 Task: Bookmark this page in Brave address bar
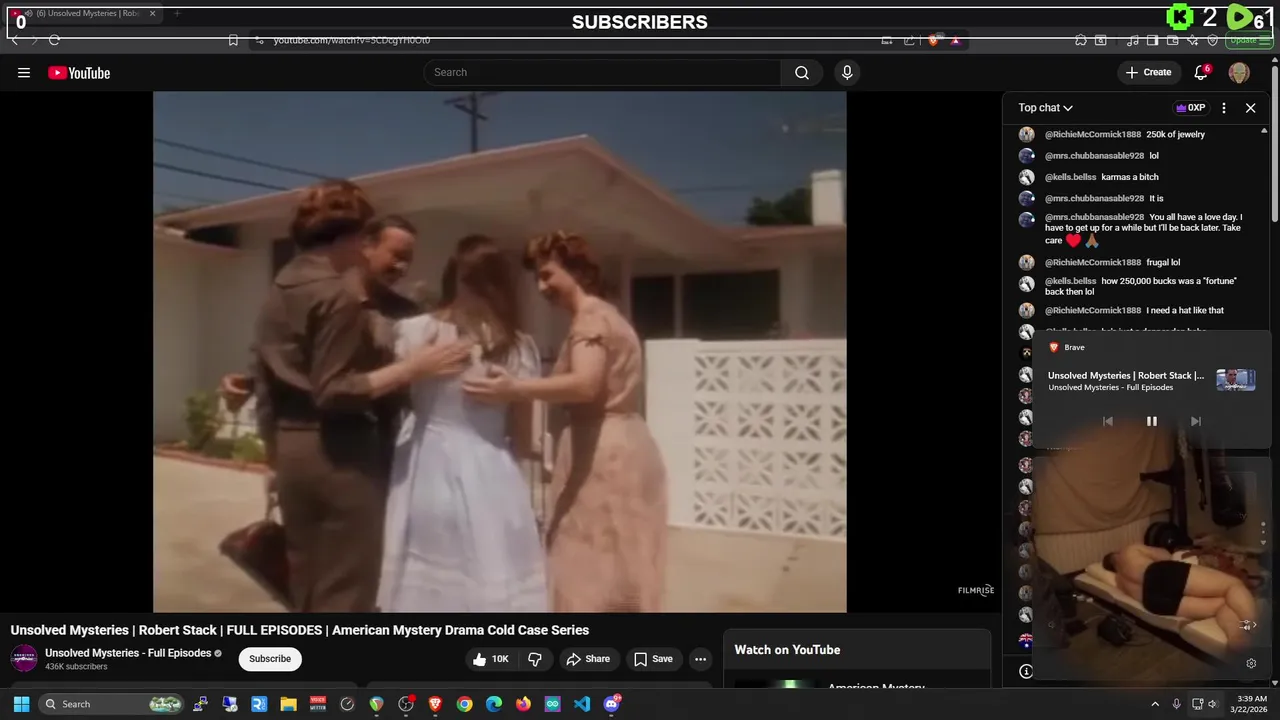point(233,40)
